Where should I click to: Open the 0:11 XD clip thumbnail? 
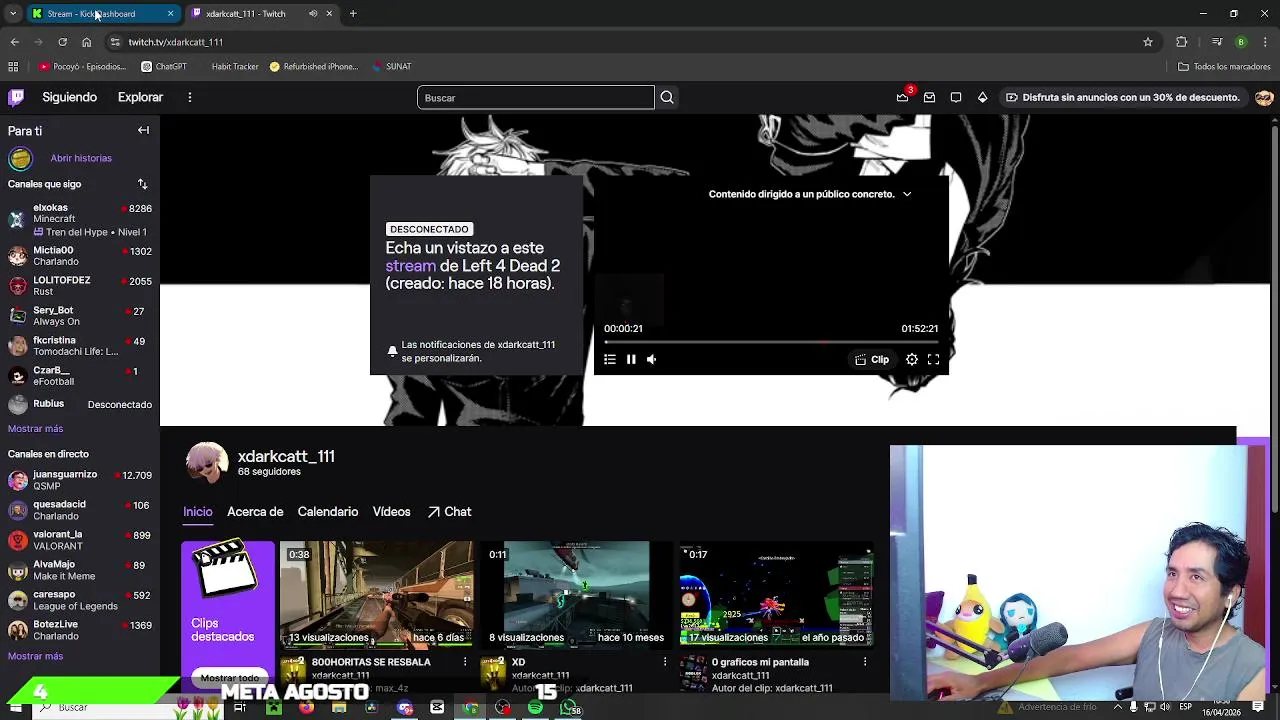pyautogui.click(x=576, y=595)
